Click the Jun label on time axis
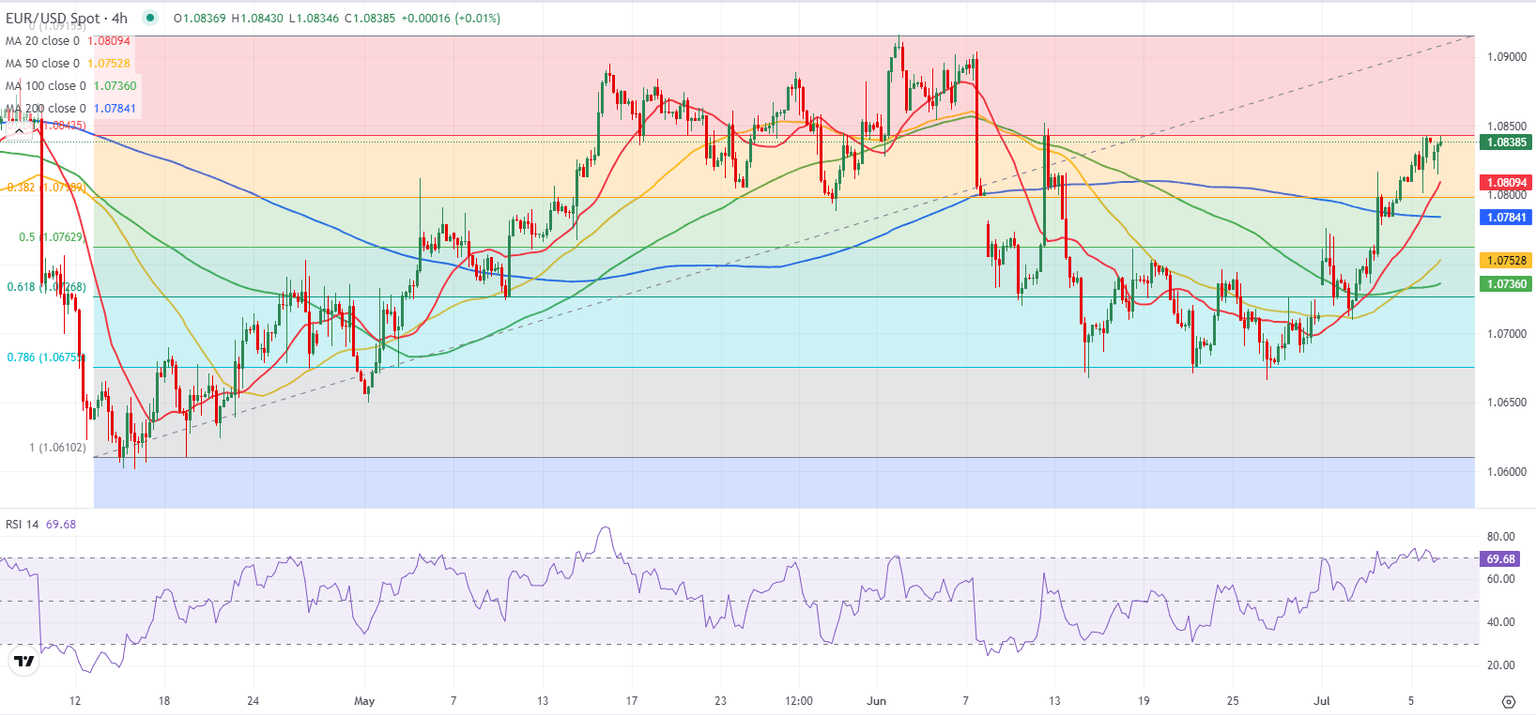 point(875,701)
